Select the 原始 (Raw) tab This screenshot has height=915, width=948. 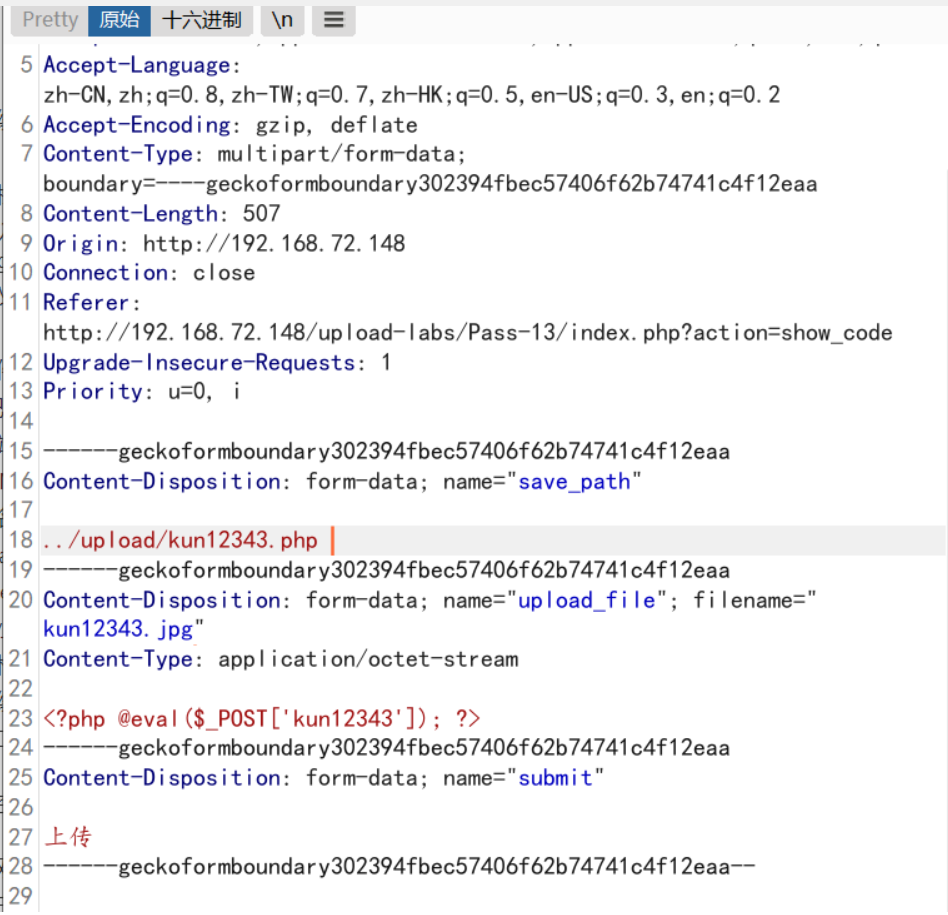119,20
